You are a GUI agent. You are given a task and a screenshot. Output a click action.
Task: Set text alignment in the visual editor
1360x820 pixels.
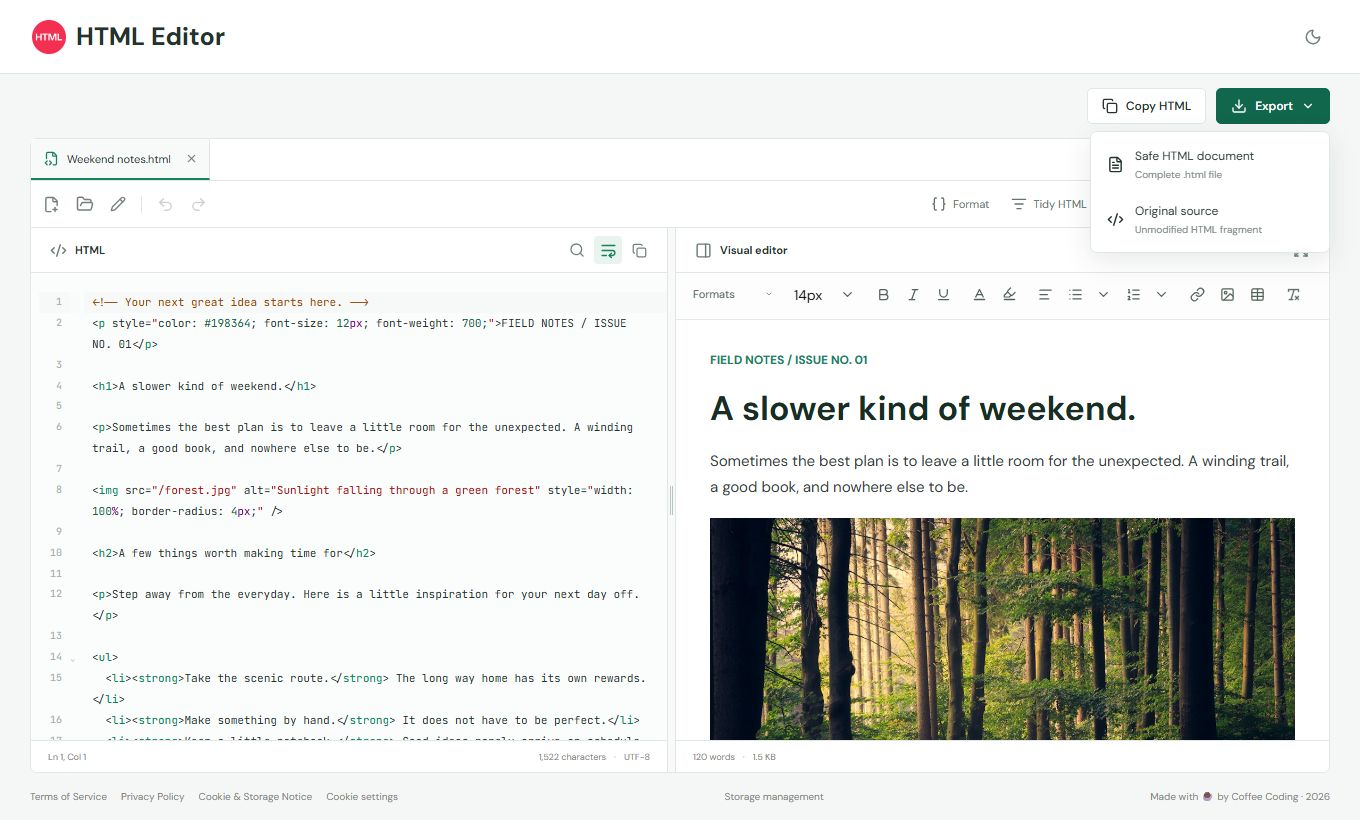tap(1044, 294)
